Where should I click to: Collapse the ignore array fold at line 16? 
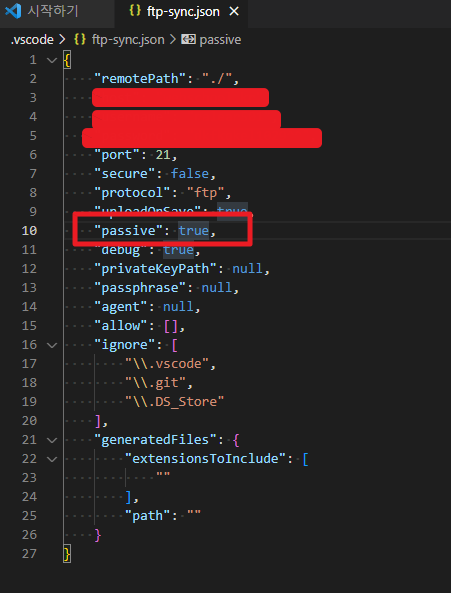[x=52, y=345]
